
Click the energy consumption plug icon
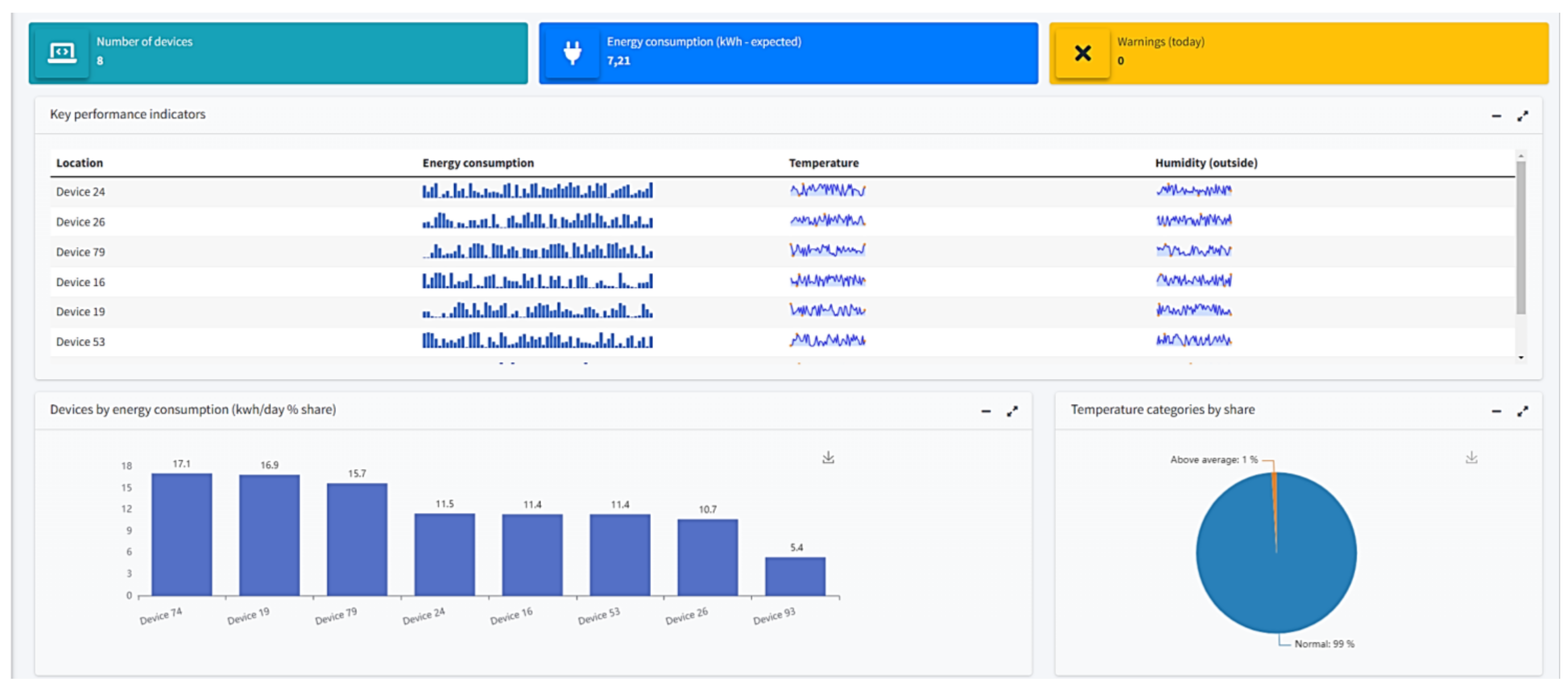[572, 53]
